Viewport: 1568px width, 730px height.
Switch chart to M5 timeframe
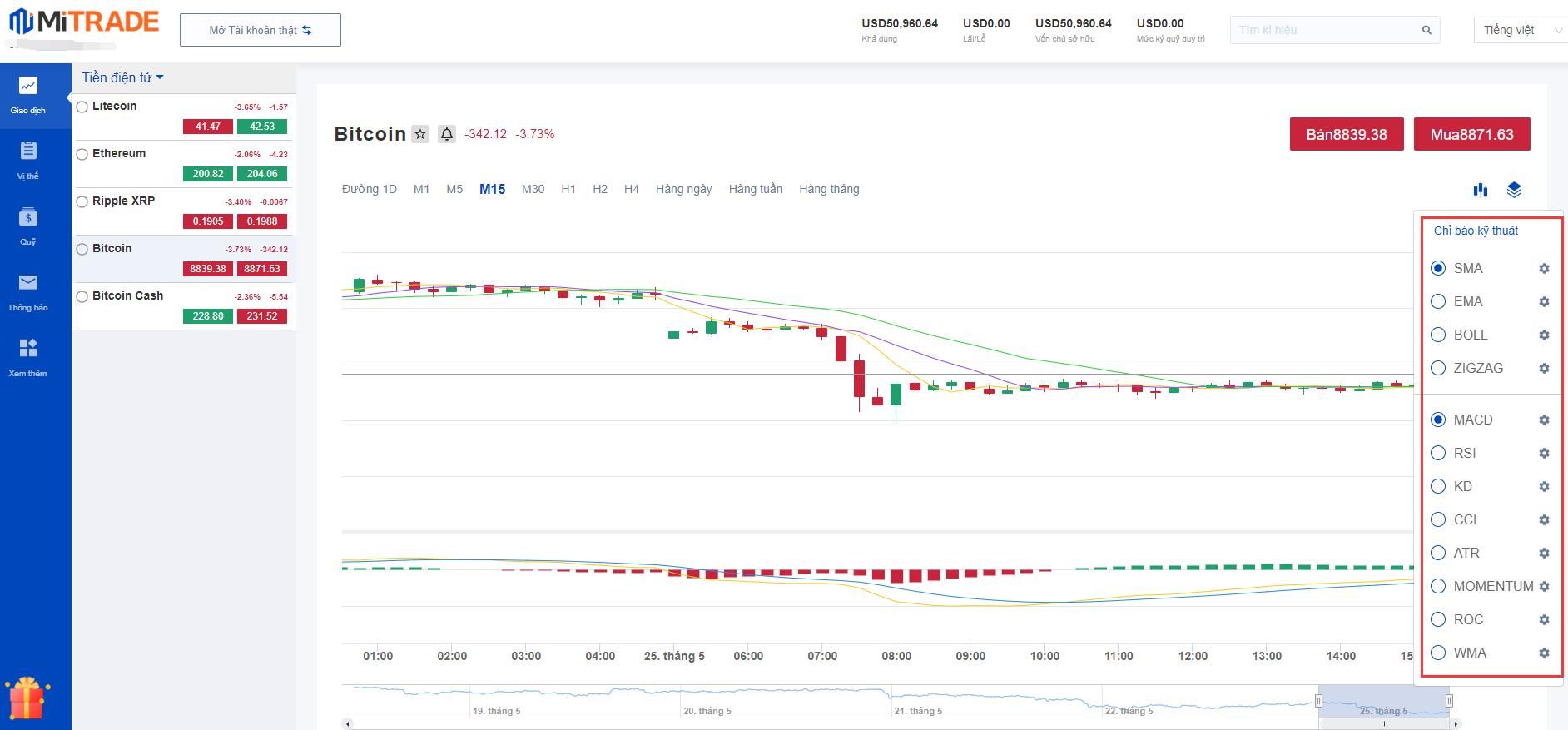pyautogui.click(x=454, y=189)
